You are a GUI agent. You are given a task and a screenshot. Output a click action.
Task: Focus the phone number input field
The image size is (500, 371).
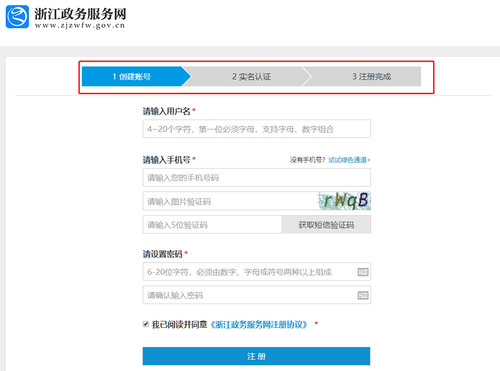click(257, 177)
